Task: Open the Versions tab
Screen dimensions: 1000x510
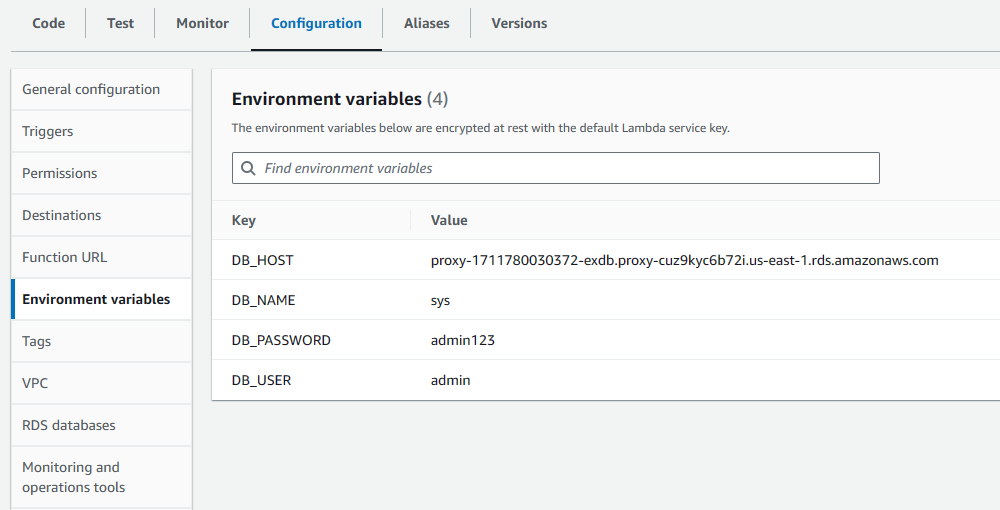Action: 519,23
